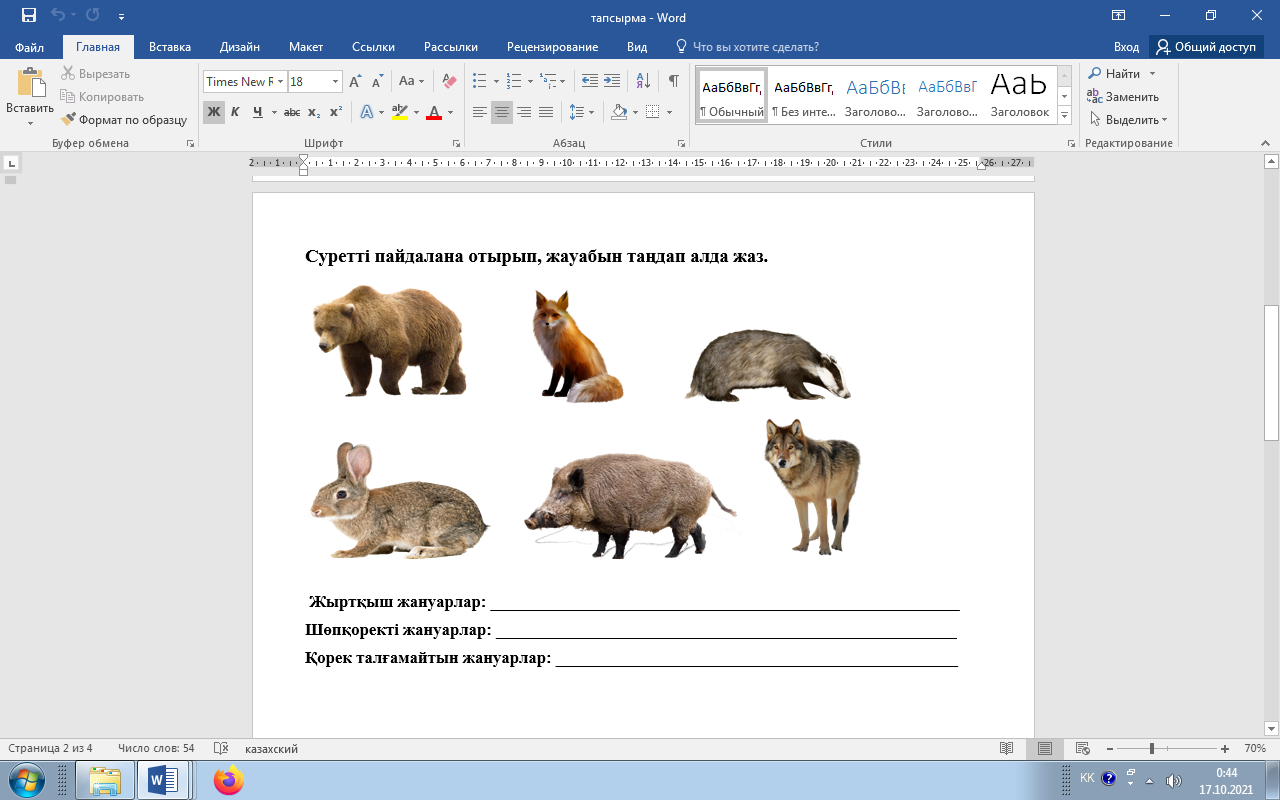
Task: Click the Show paragraph marks icon
Action: coord(673,81)
